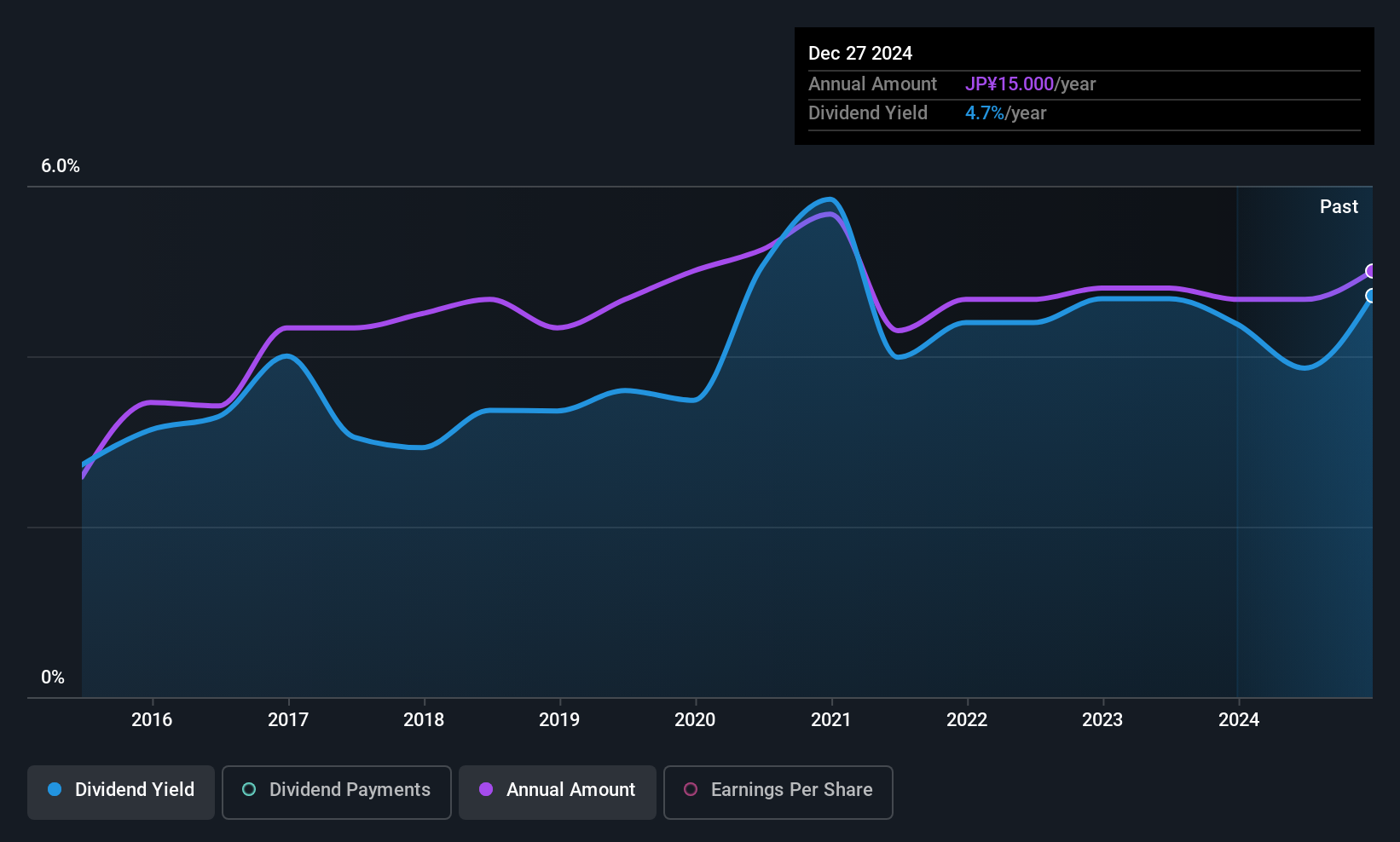Click the 2016 x-axis label
Viewport: 1400px width, 842px height.
(x=152, y=719)
